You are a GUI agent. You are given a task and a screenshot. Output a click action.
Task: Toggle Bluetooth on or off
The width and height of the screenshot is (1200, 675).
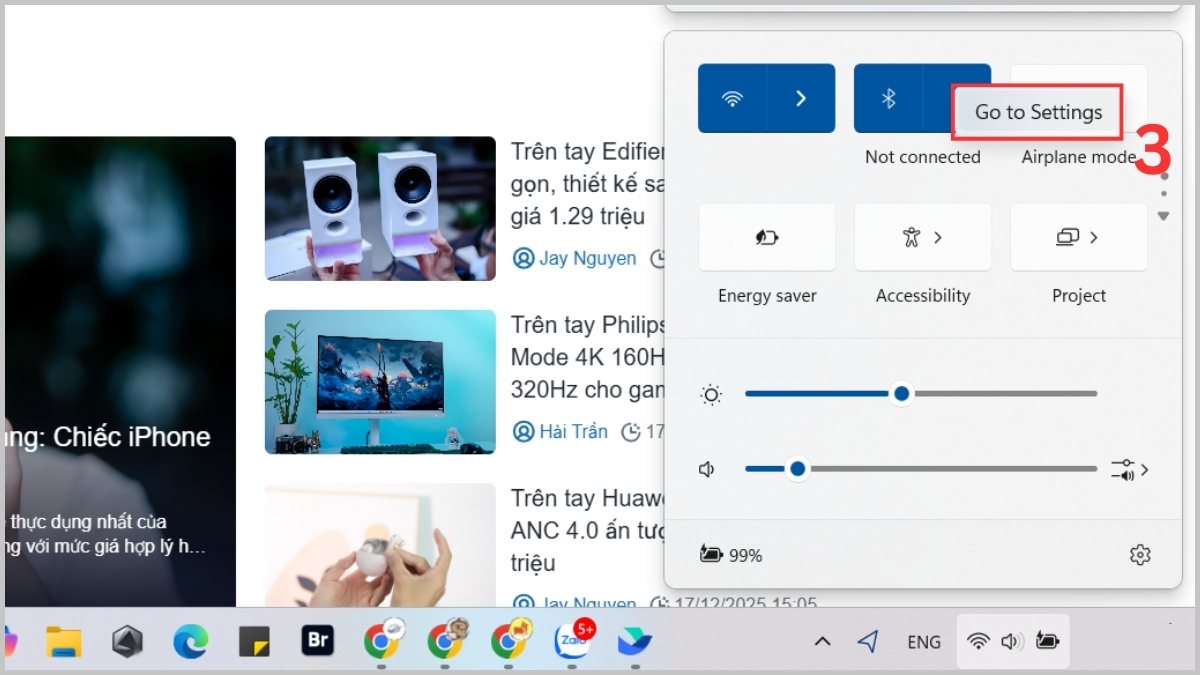coord(888,98)
